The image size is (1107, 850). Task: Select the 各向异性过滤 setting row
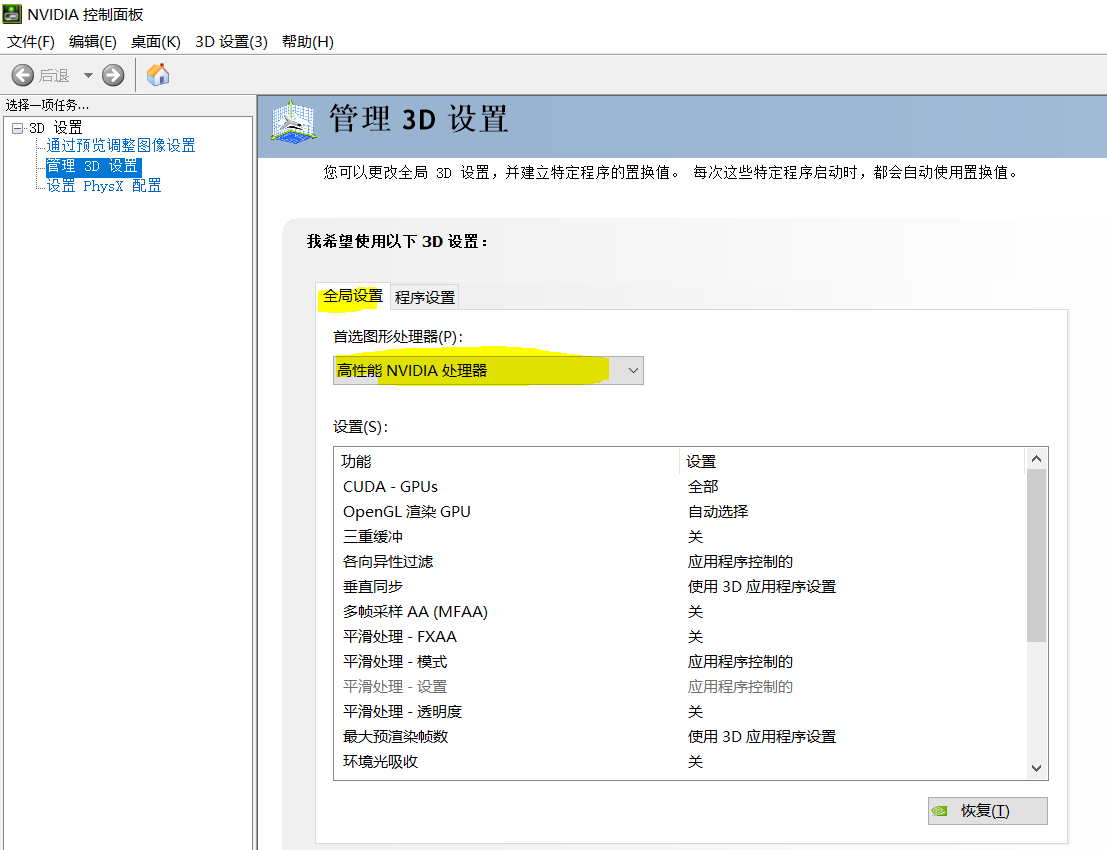[681, 562]
